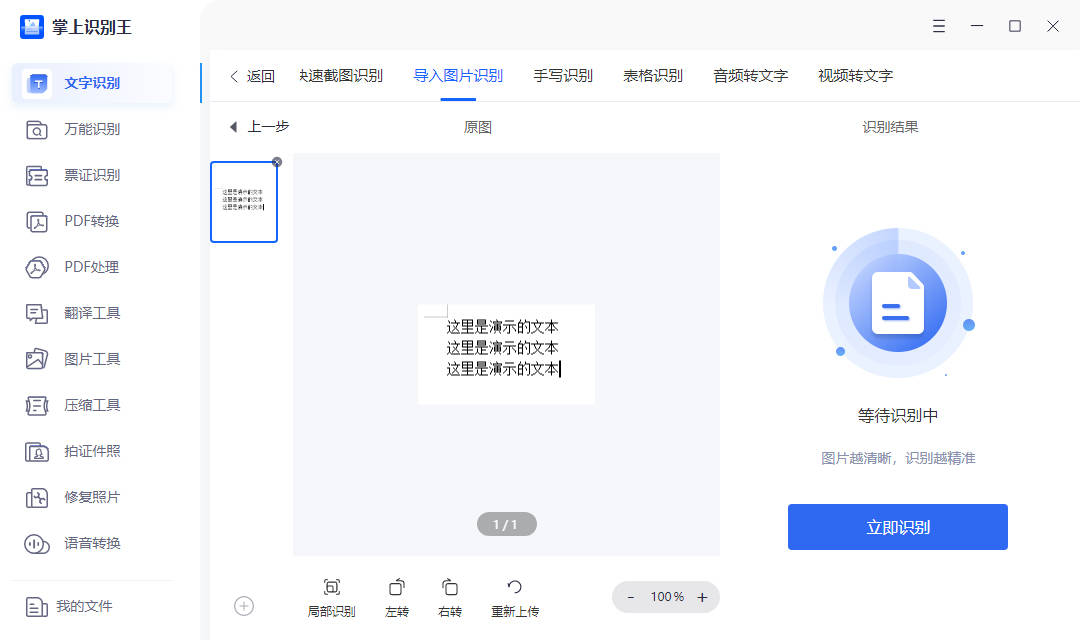
Task: Switch to the 表格识别 tab
Action: point(653,76)
